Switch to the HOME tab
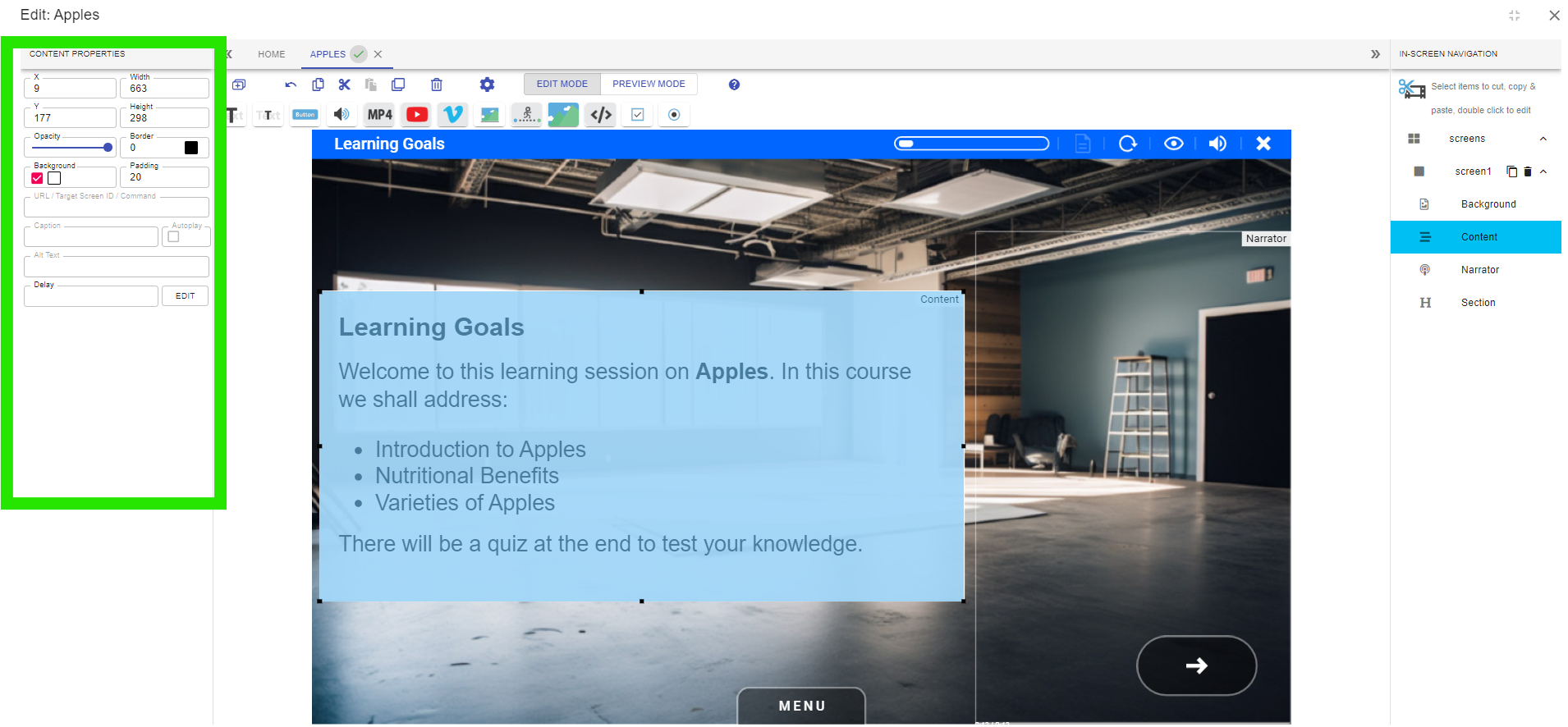Screen dimensions: 1568x727 pos(272,54)
